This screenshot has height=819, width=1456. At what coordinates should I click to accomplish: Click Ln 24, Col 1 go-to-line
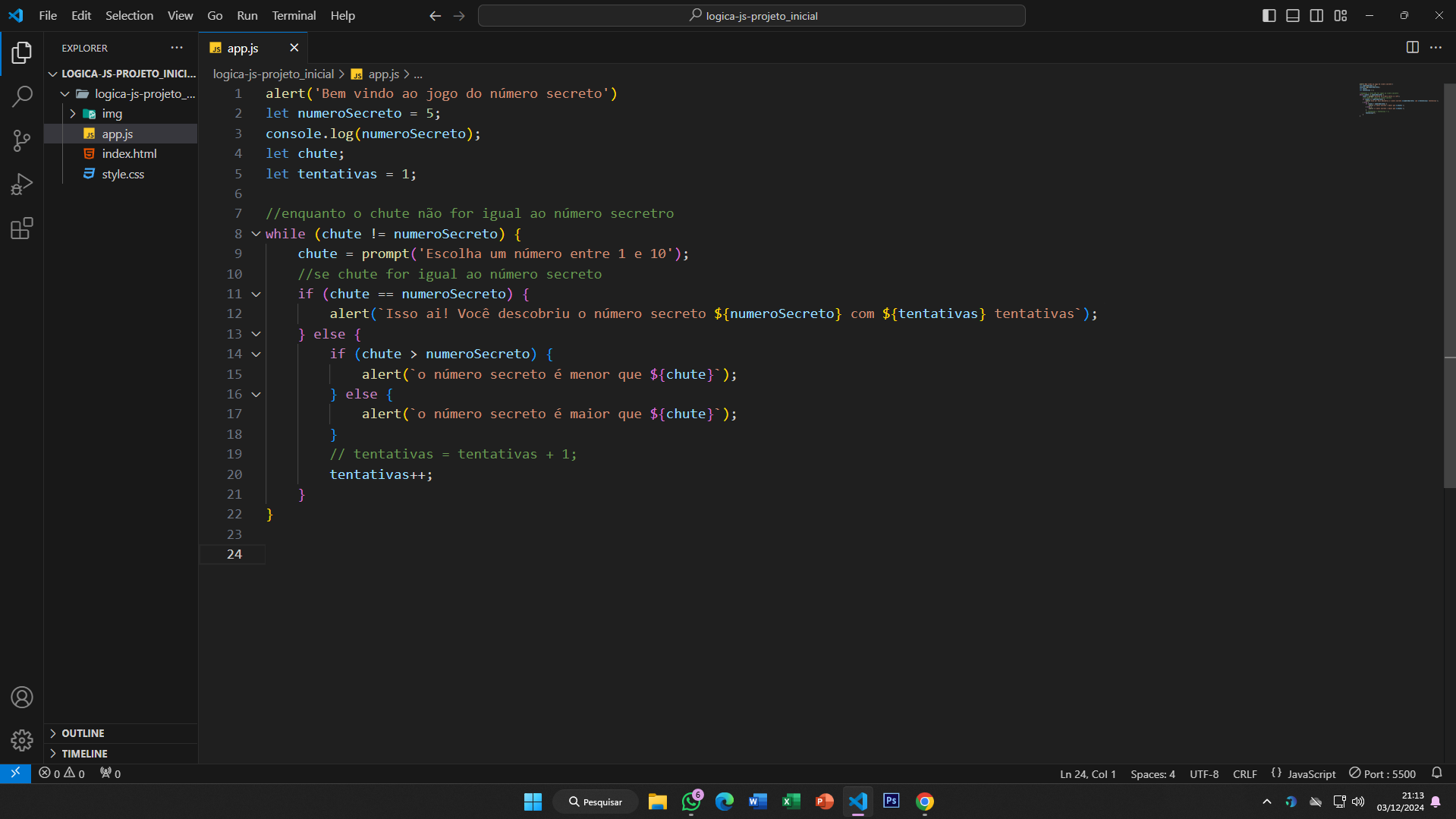pyautogui.click(x=1088, y=773)
